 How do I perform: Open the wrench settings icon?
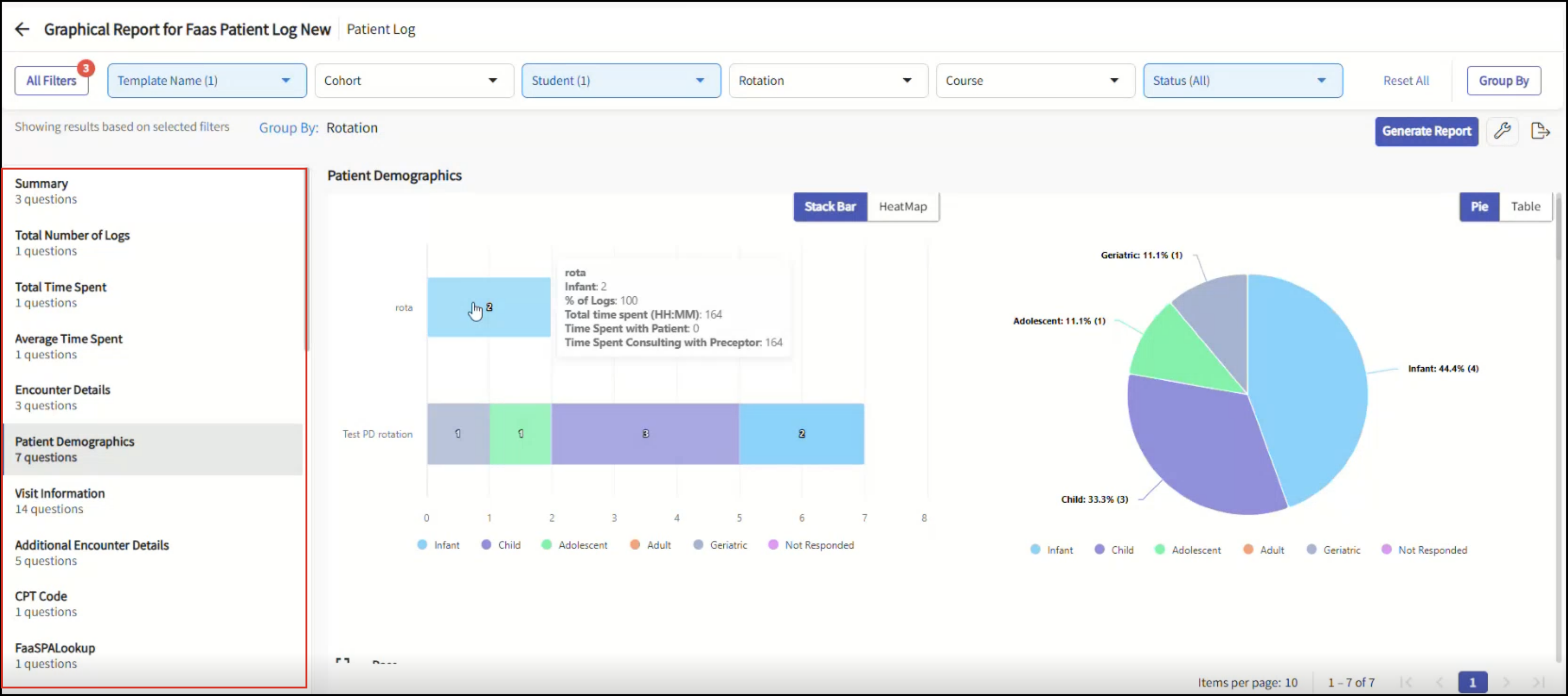[x=1502, y=131]
